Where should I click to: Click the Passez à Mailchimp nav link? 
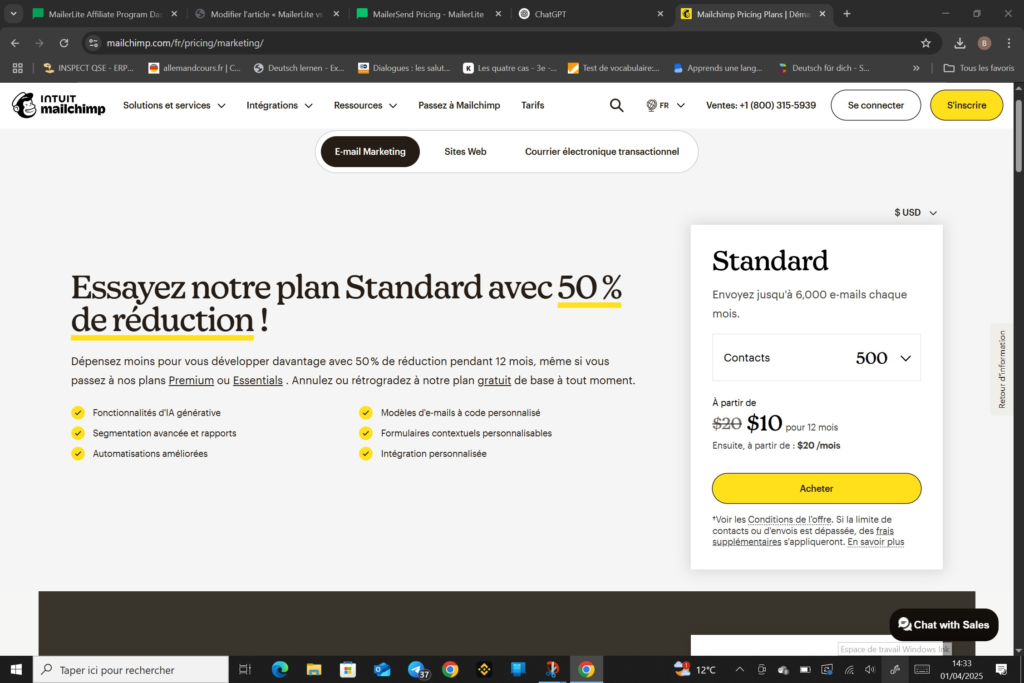coord(459,105)
